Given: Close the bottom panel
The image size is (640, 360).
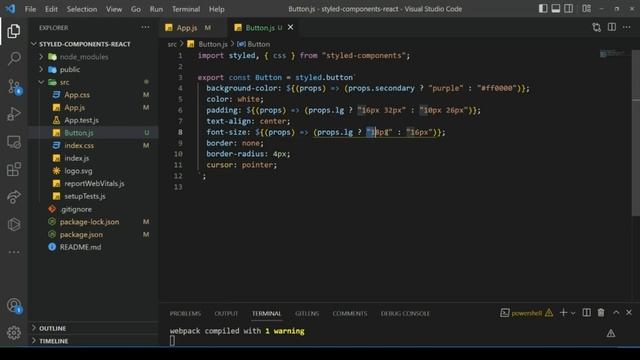Looking at the screenshot, I should (629, 313).
